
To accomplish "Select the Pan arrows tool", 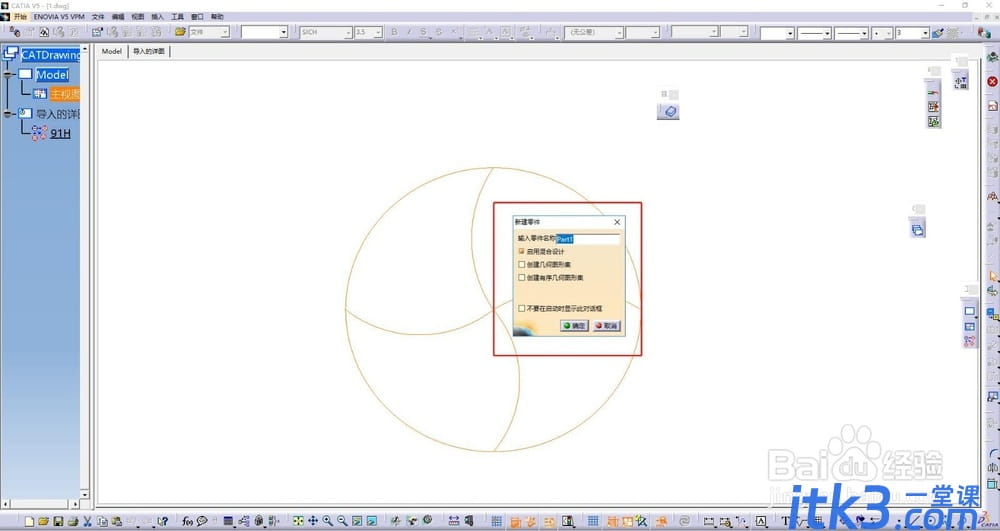I will 312,521.
